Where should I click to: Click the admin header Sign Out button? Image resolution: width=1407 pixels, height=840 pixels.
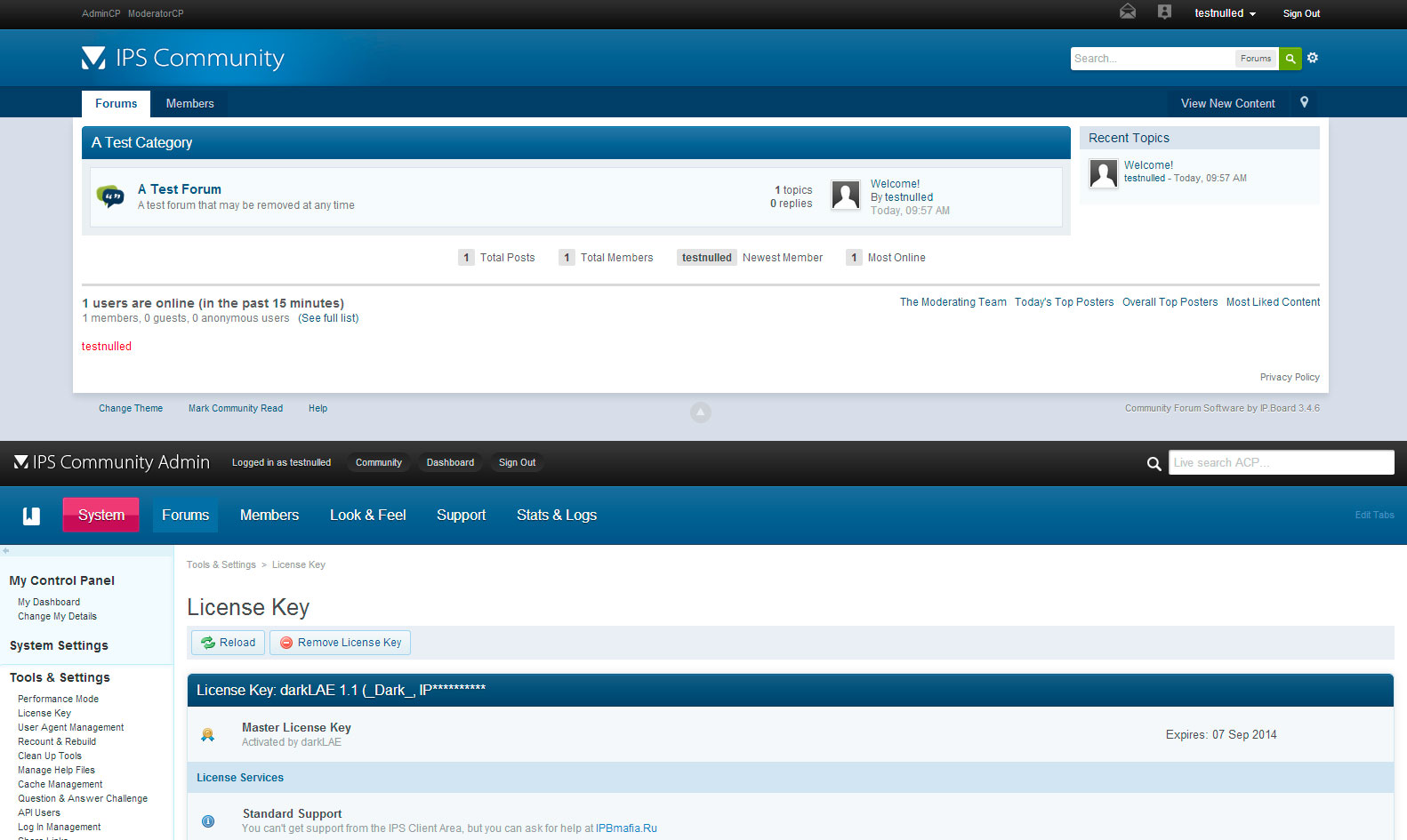[x=517, y=462]
